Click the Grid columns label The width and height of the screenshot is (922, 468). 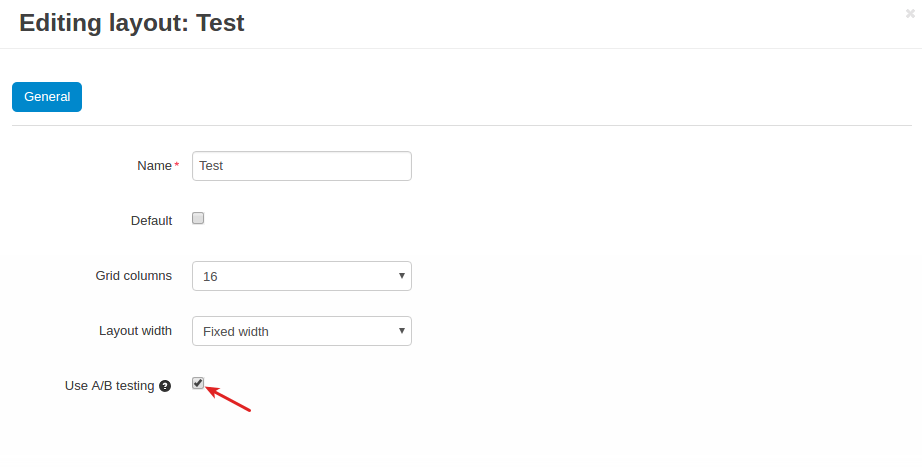click(x=134, y=276)
